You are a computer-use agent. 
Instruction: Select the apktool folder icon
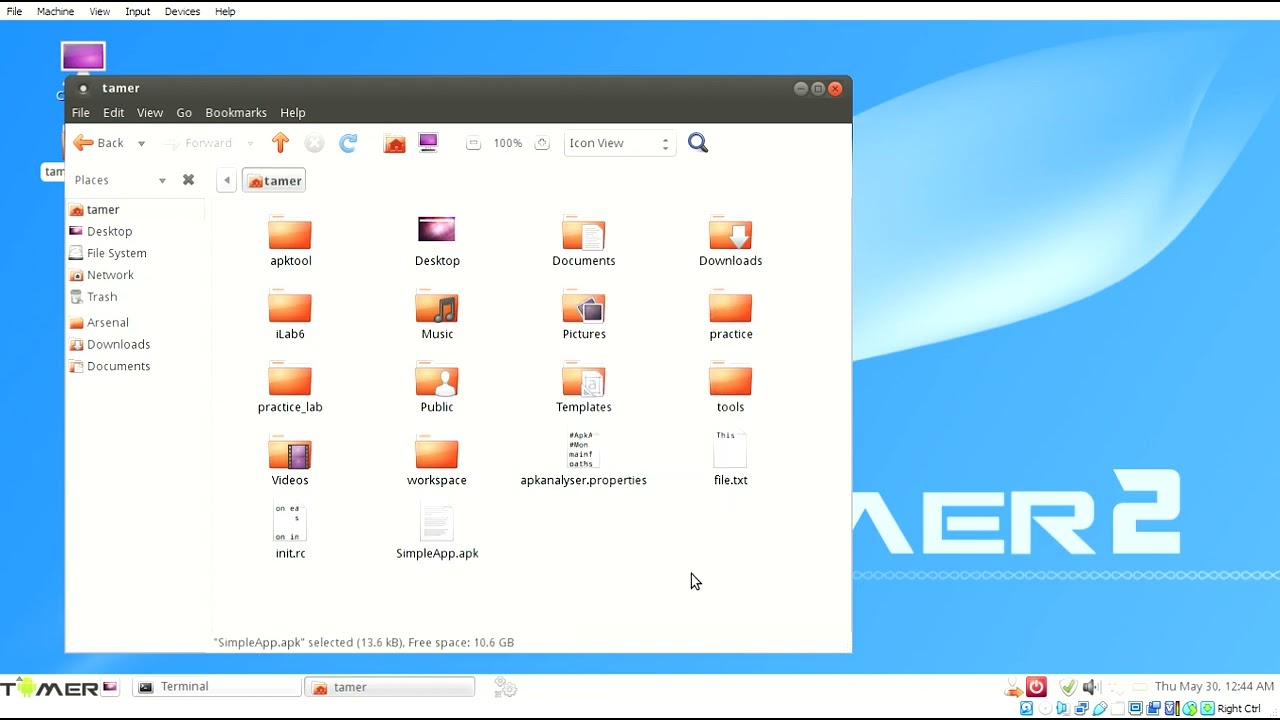(290, 233)
